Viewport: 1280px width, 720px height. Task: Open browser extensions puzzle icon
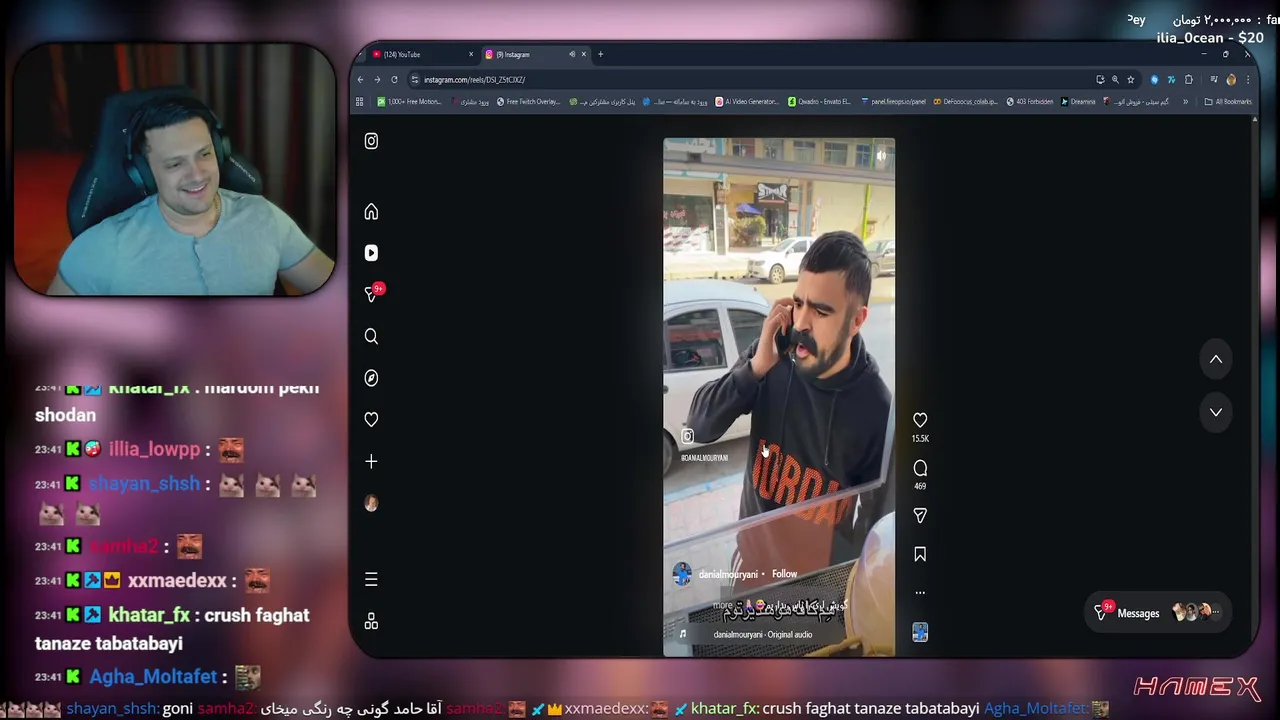point(1189,79)
